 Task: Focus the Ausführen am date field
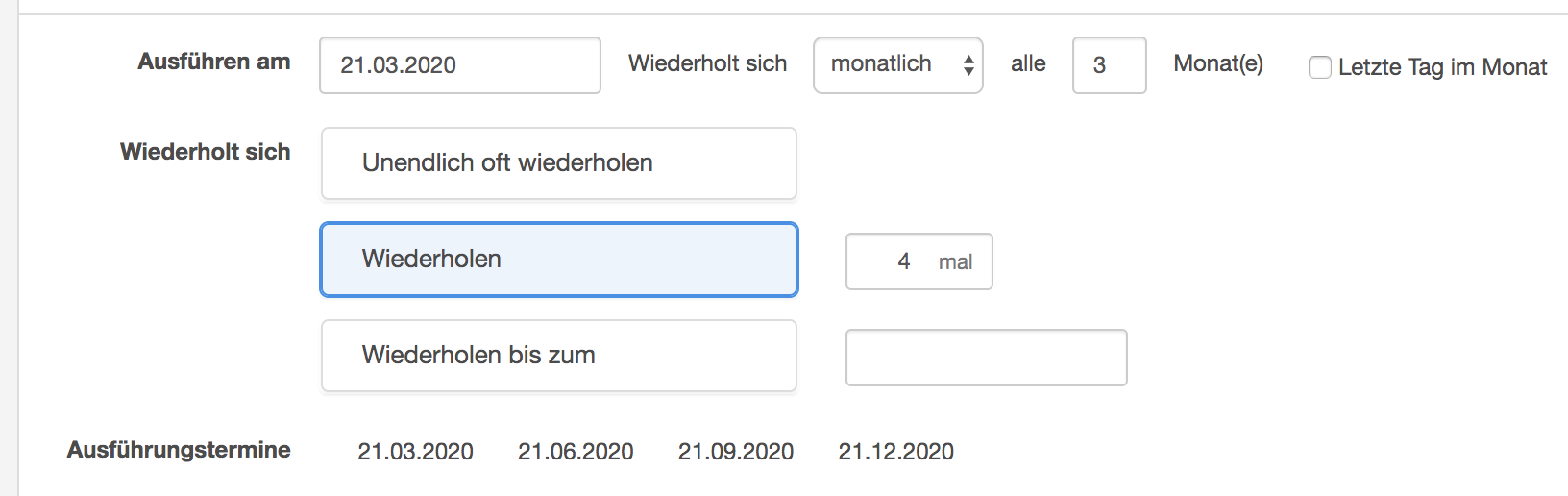(x=460, y=65)
